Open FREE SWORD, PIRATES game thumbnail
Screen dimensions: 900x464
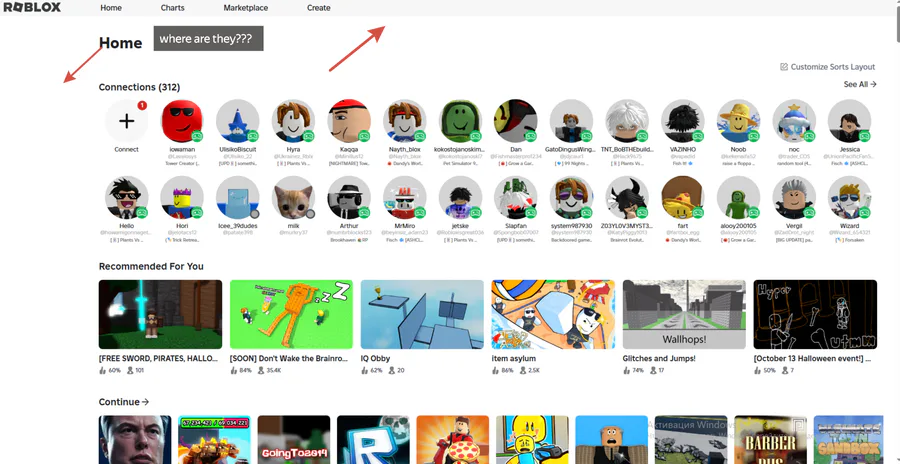[160, 315]
